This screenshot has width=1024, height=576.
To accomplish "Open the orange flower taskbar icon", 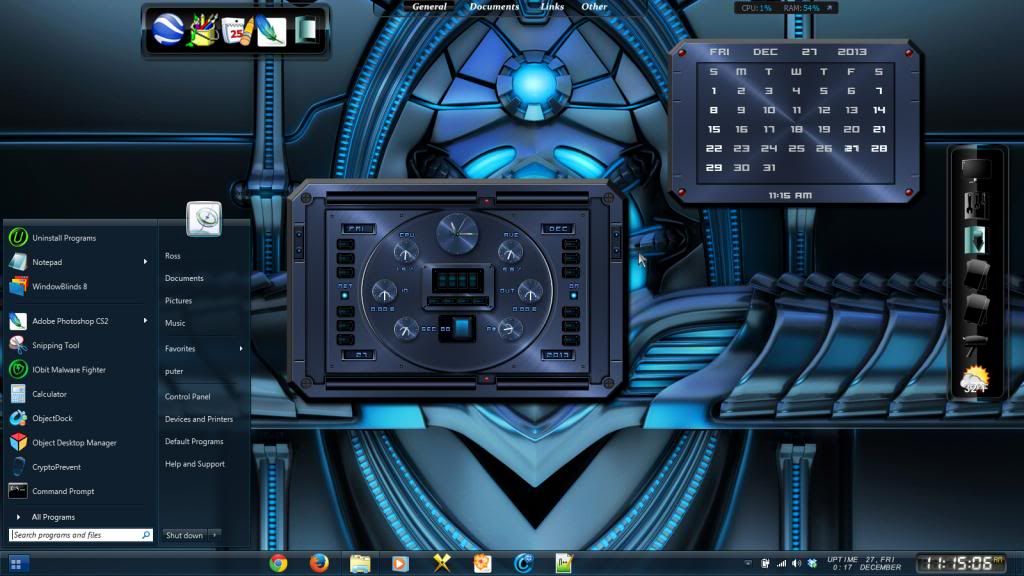I will [482, 563].
